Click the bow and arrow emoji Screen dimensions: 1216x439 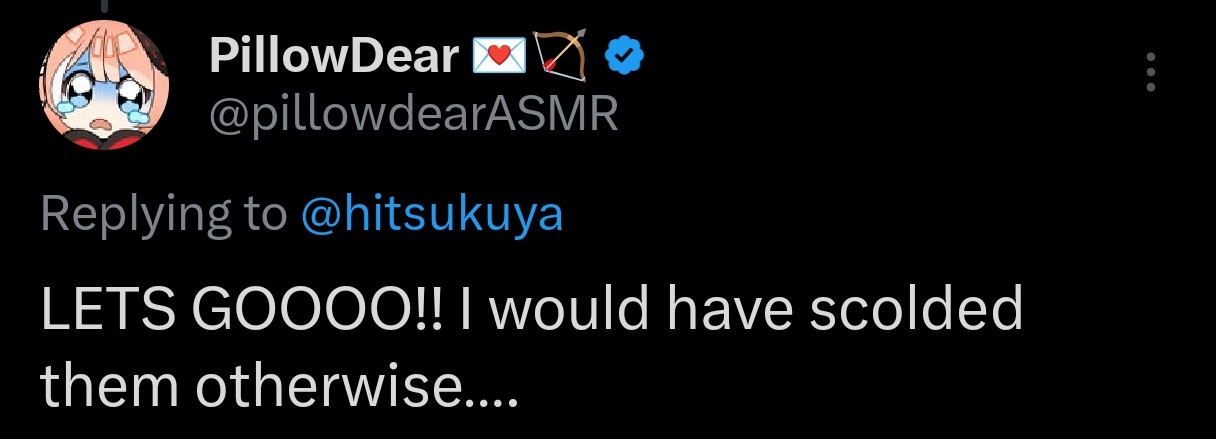tap(564, 59)
